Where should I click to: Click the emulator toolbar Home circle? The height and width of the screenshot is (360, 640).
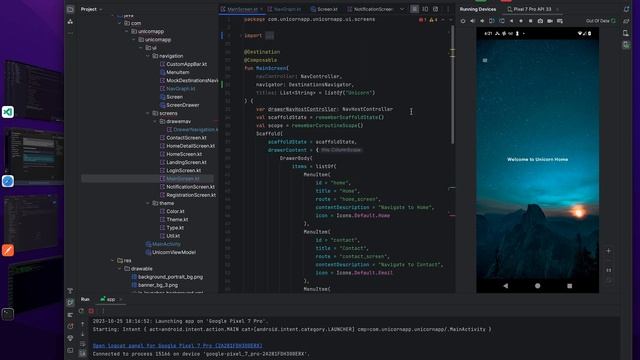point(521,21)
